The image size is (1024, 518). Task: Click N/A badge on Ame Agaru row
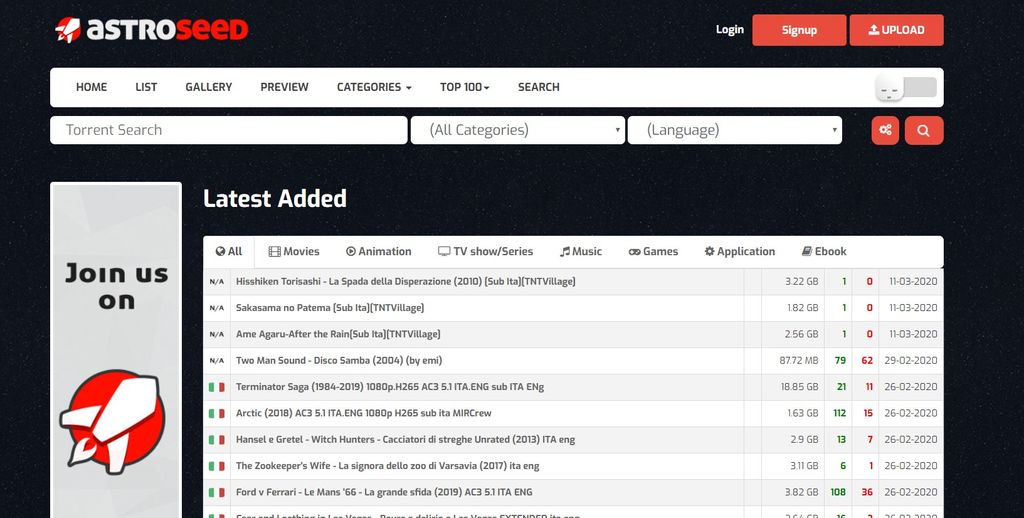(x=217, y=334)
